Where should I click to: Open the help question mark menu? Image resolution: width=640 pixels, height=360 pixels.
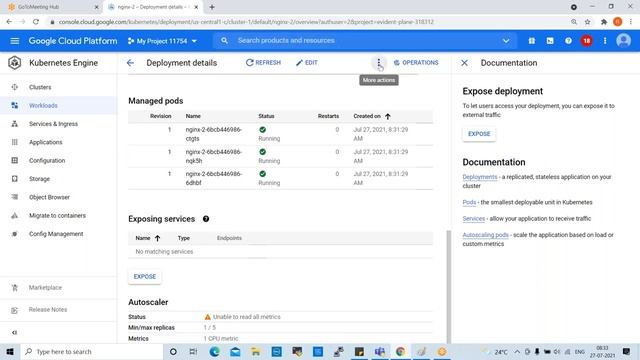point(568,41)
